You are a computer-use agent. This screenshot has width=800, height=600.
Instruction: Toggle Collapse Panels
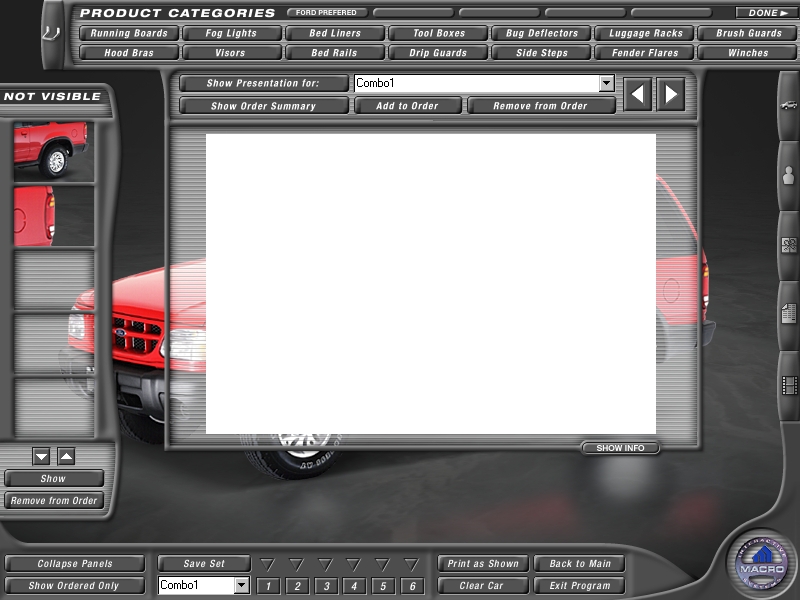pos(75,564)
